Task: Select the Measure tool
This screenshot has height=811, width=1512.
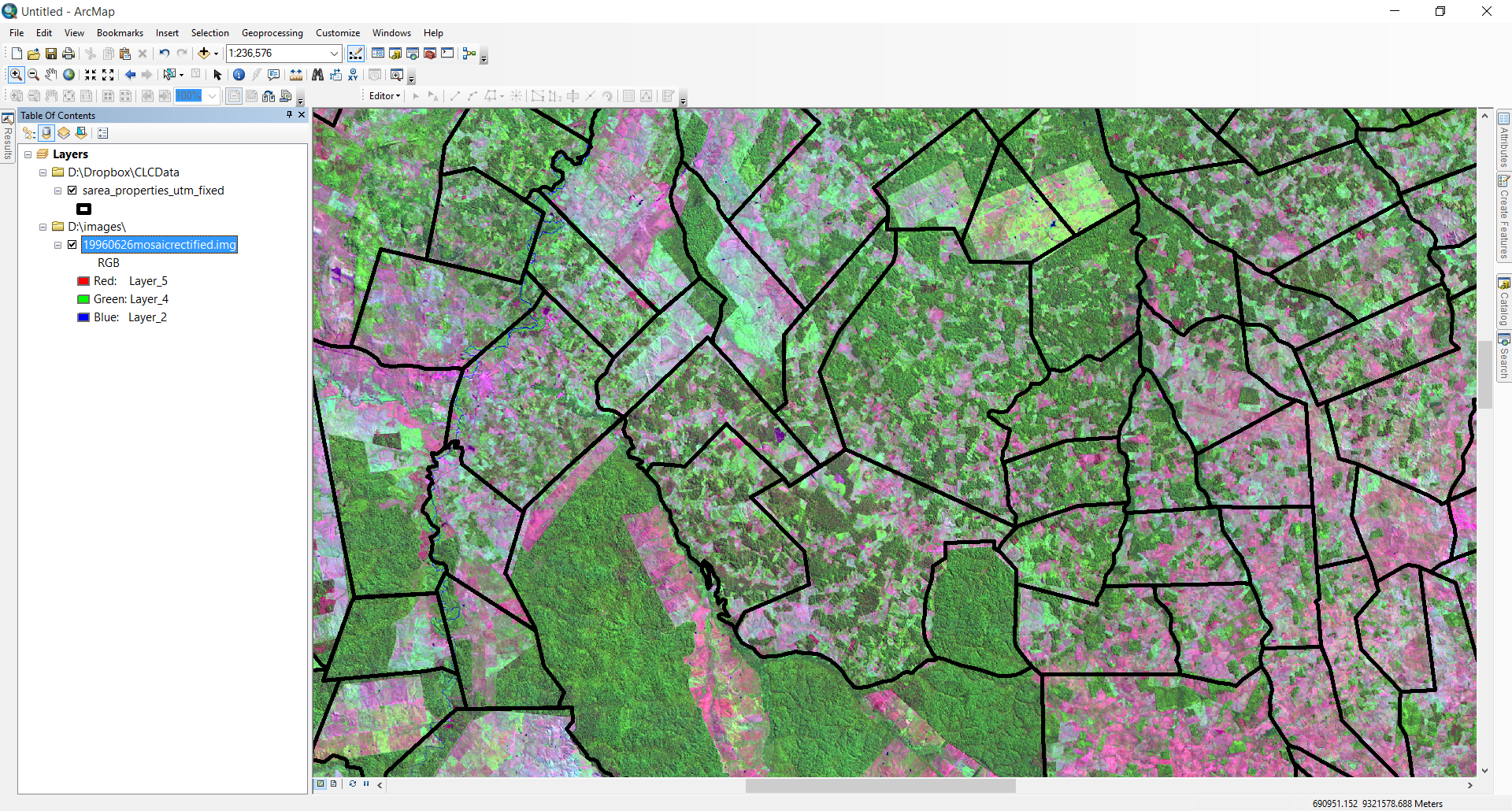Action: [295, 75]
